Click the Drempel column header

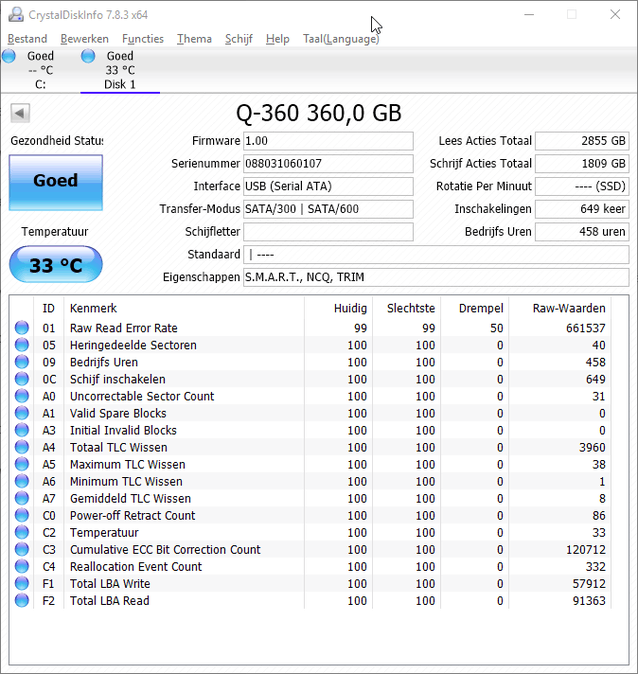(x=475, y=308)
